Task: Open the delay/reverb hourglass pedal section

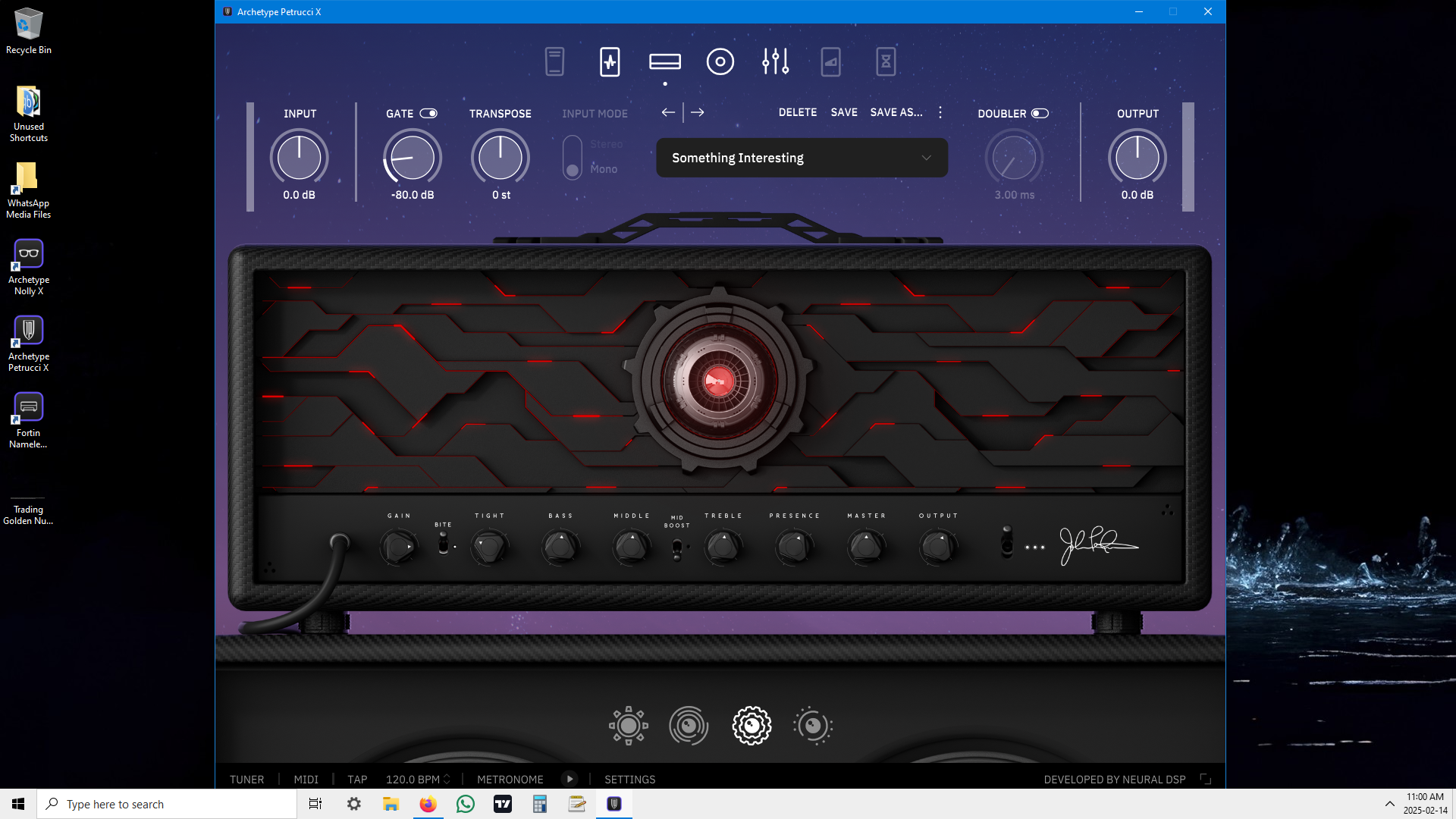Action: [886, 61]
